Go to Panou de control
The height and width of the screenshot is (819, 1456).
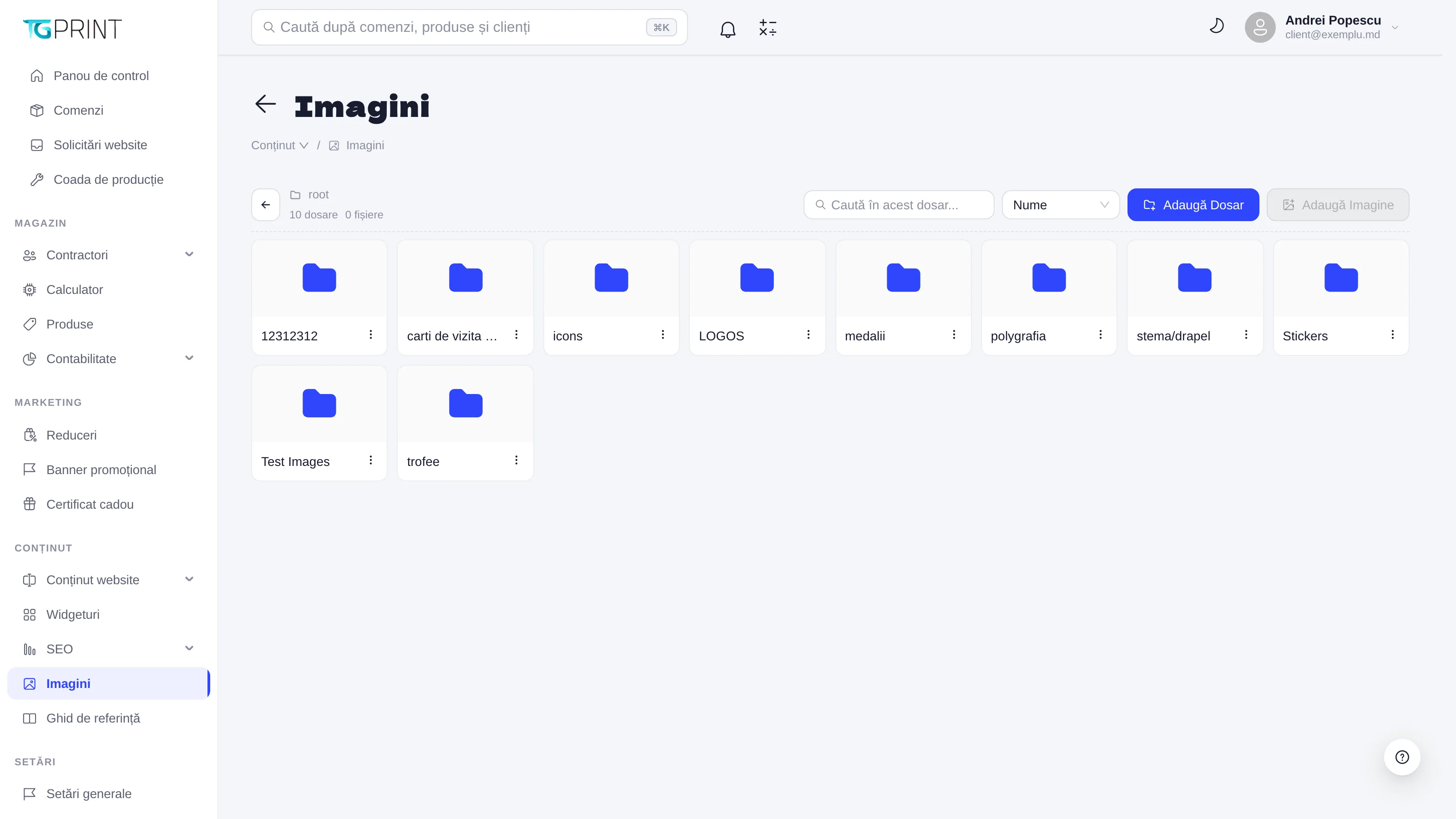pyautogui.click(x=109, y=76)
